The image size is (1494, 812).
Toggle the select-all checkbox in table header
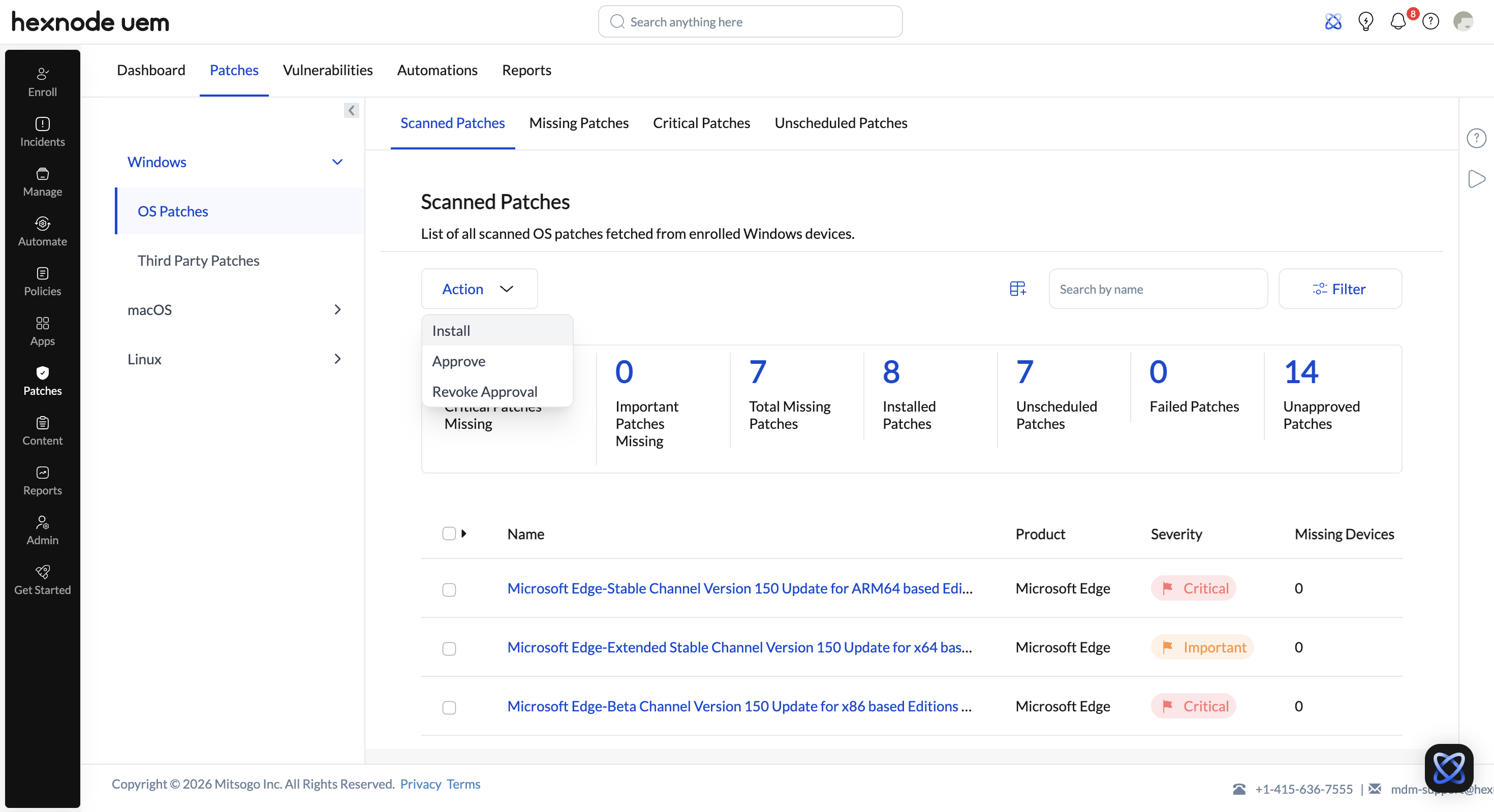(x=449, y=534)
